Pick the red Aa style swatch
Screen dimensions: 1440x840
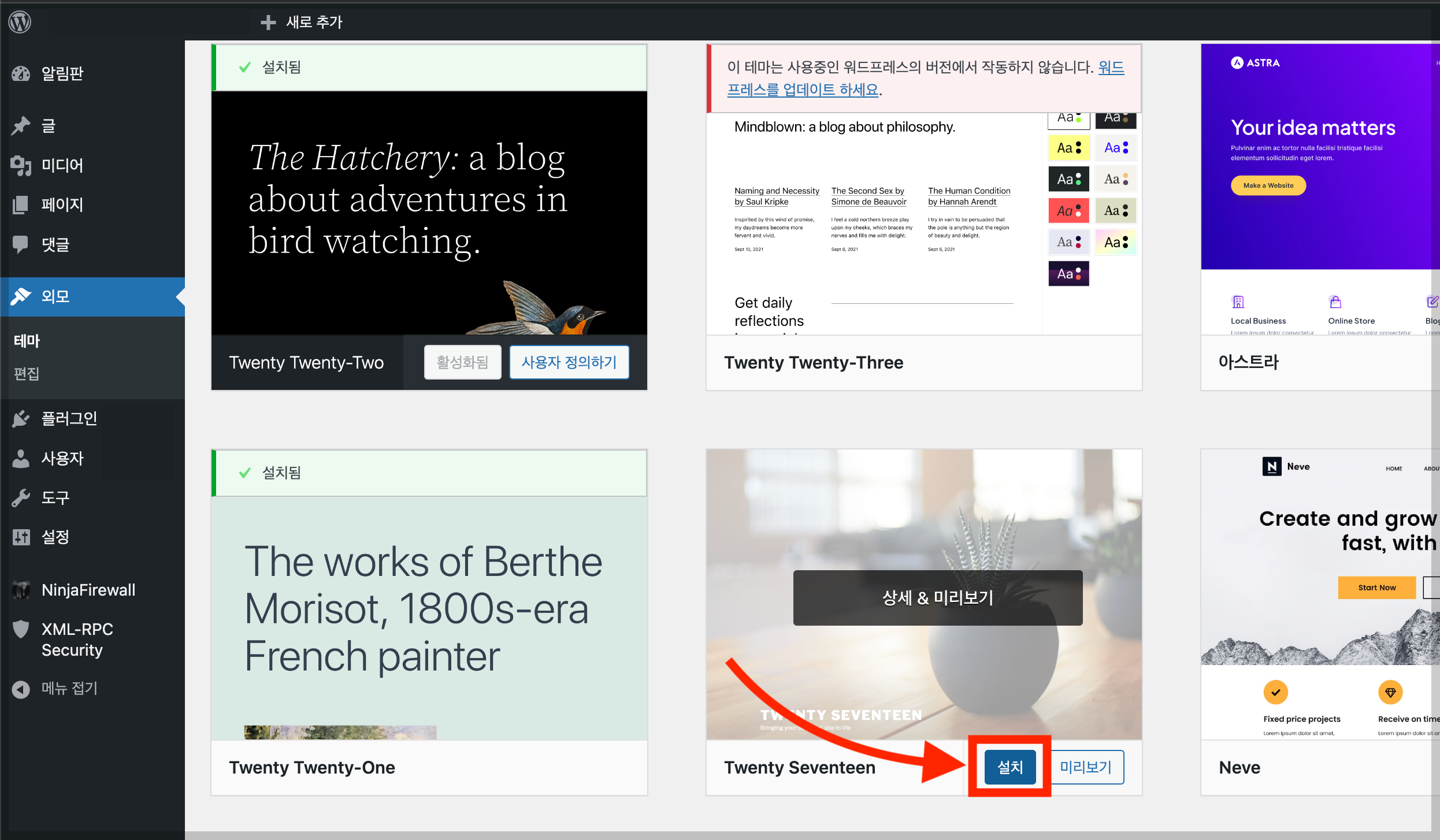[1068, 211]
